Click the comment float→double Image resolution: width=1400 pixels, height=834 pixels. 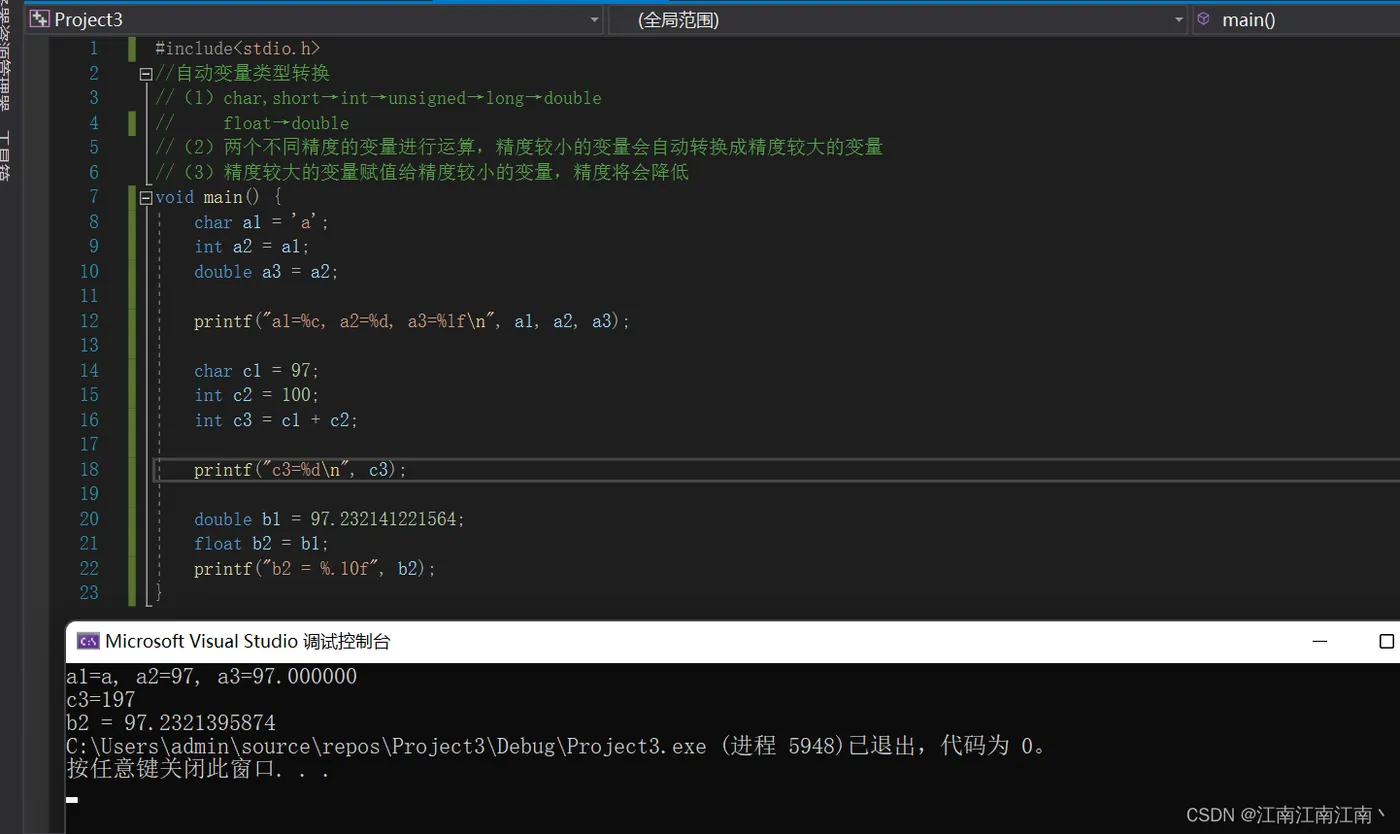pos(286,123)
